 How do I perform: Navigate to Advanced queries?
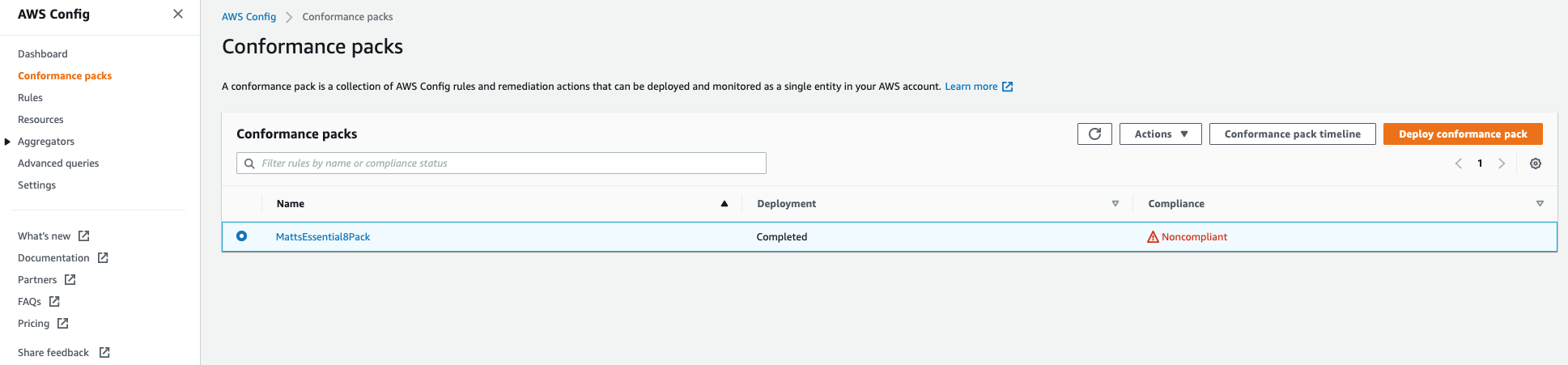tap(58, 163)
